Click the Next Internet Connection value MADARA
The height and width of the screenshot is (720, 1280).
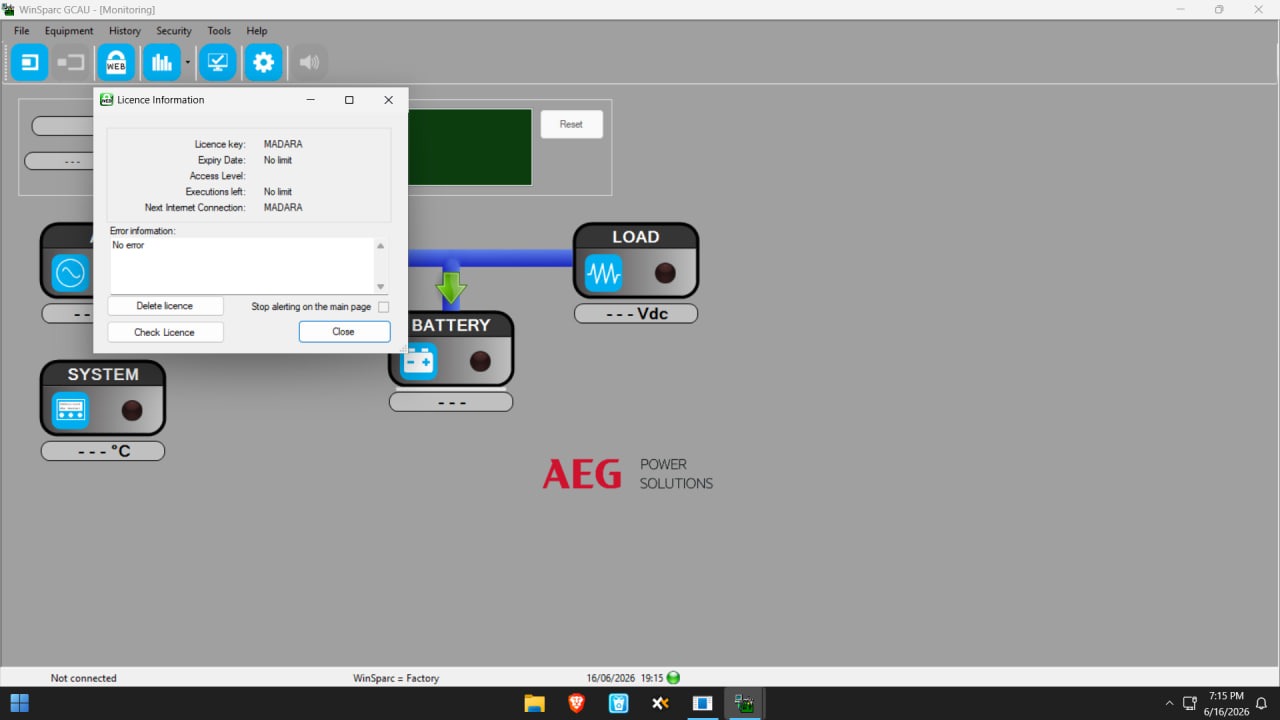click(x=283, y=208)
